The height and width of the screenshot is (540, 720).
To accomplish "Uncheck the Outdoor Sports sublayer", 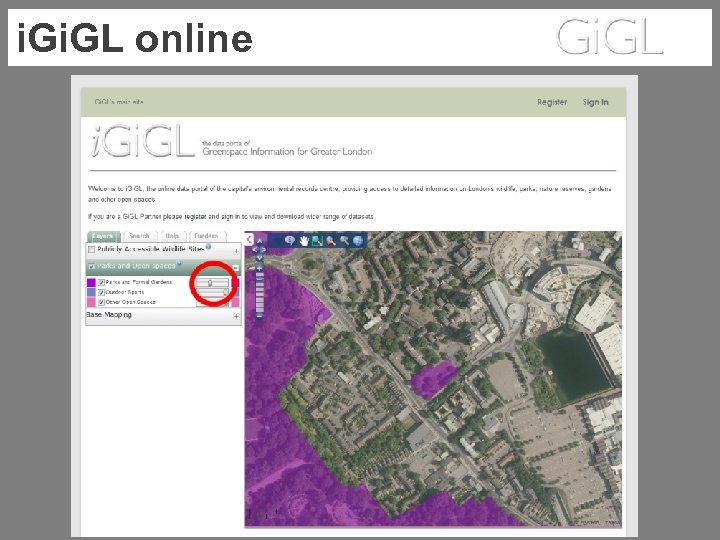I will [x=101, y=292].
